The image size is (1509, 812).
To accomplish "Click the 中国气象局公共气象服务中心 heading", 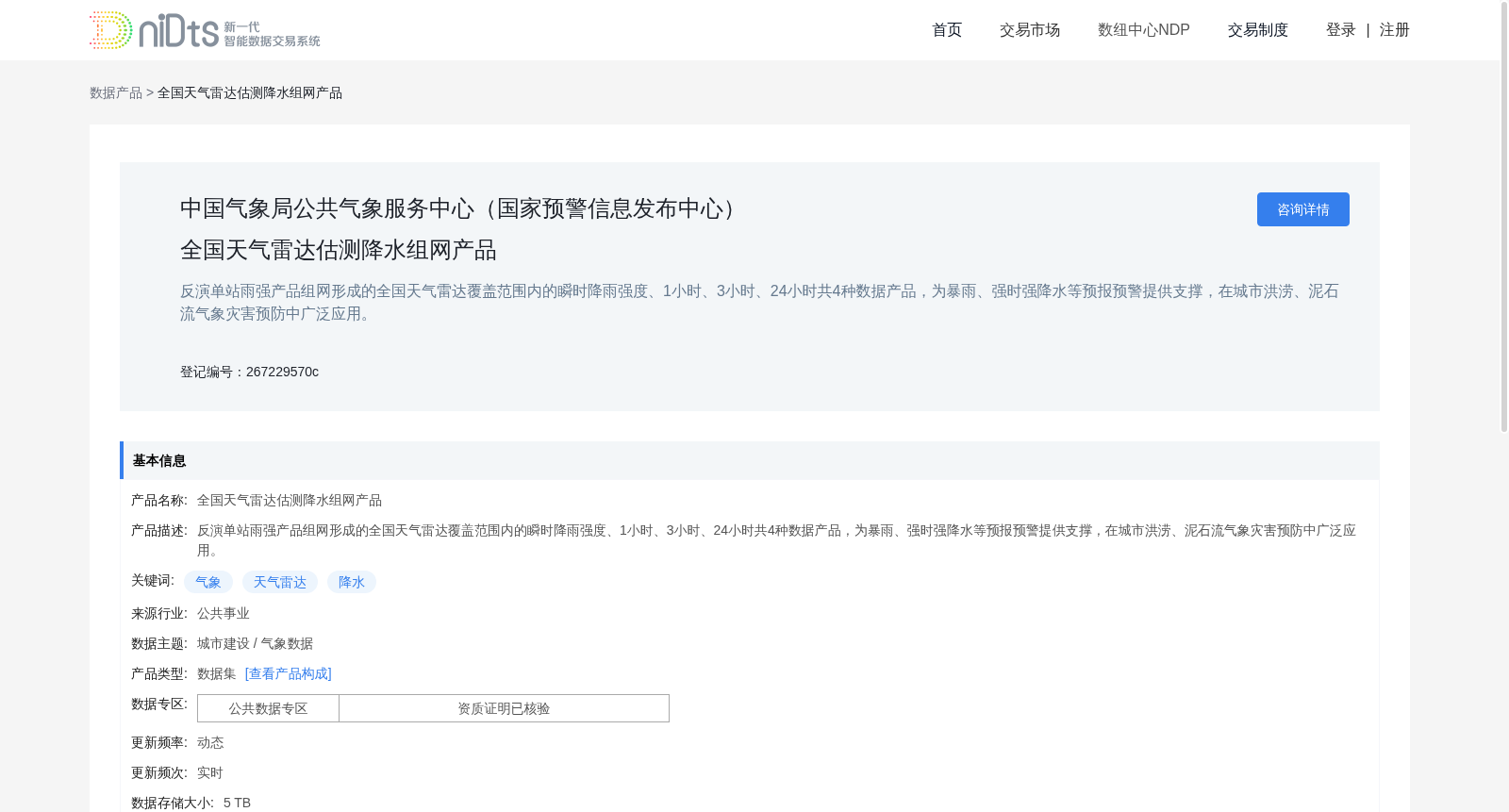I will 463,208.
